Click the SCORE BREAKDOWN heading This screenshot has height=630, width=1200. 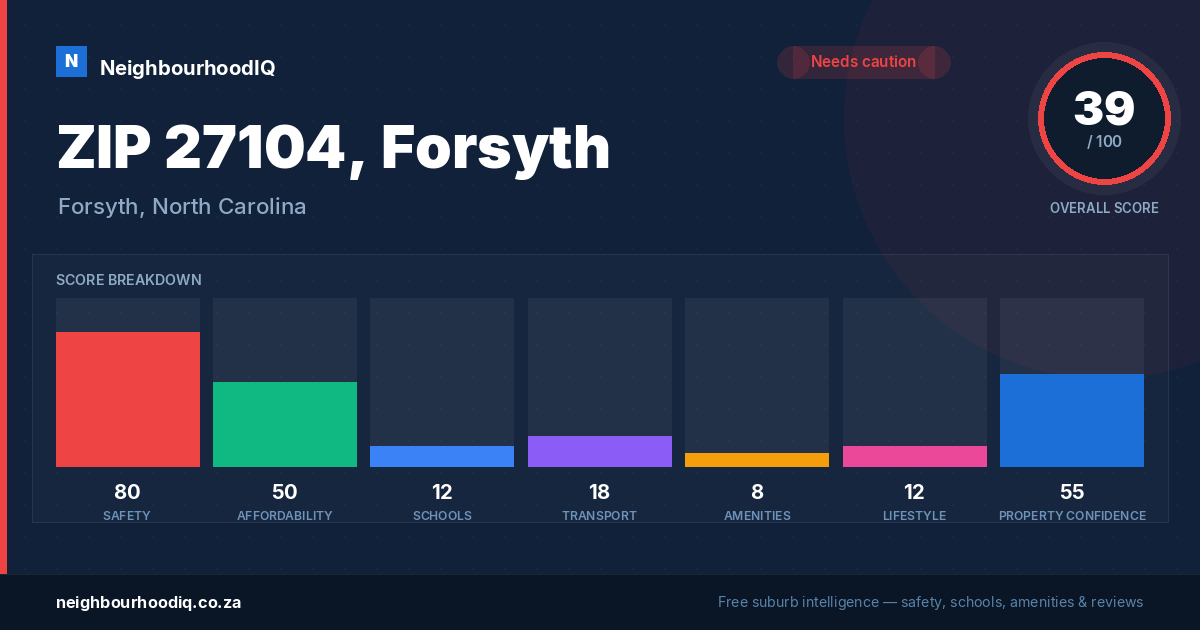click(129, 280)
